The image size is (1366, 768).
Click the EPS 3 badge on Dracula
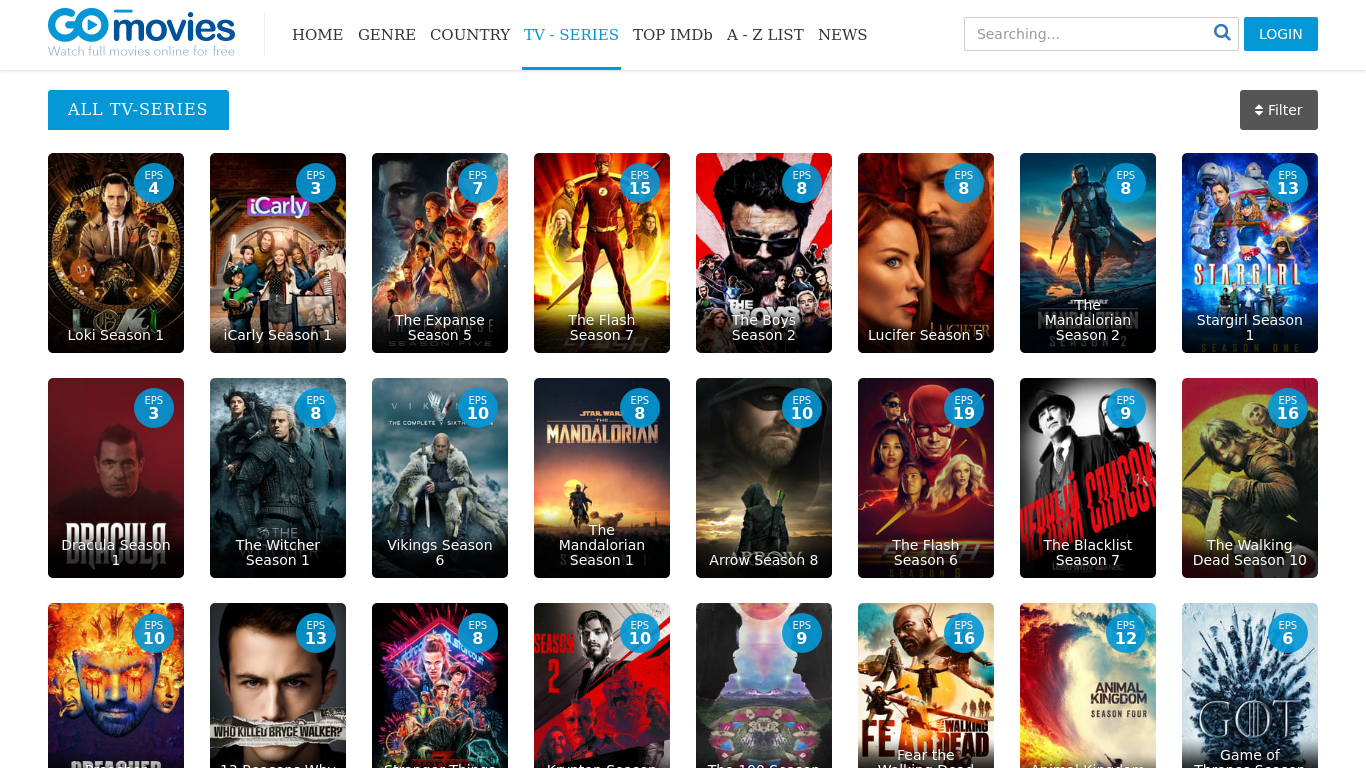153,408
